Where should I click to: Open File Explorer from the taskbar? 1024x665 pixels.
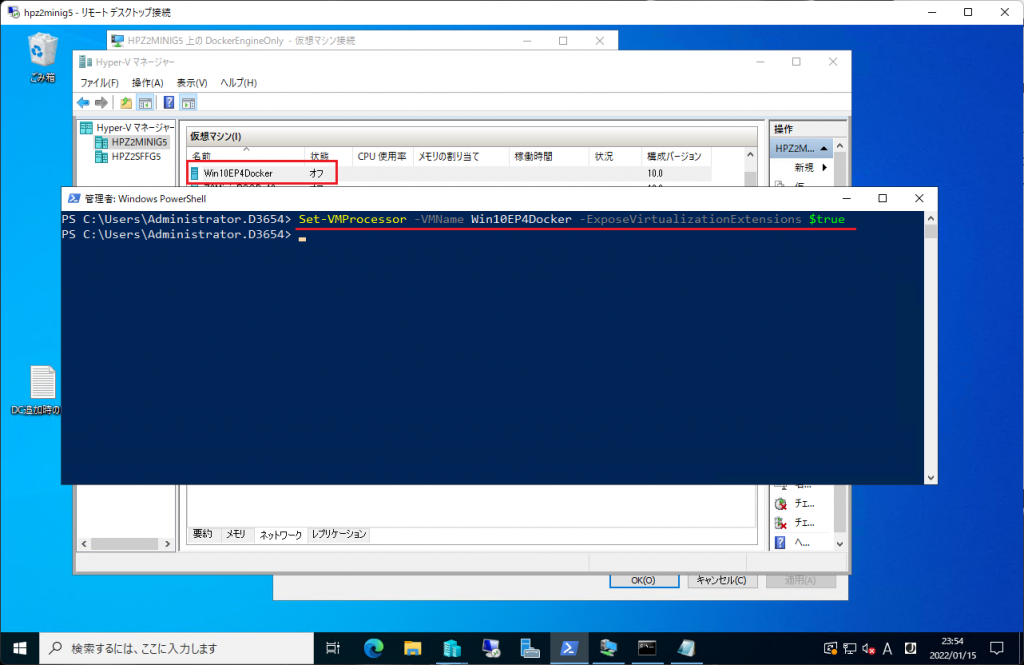413,648
